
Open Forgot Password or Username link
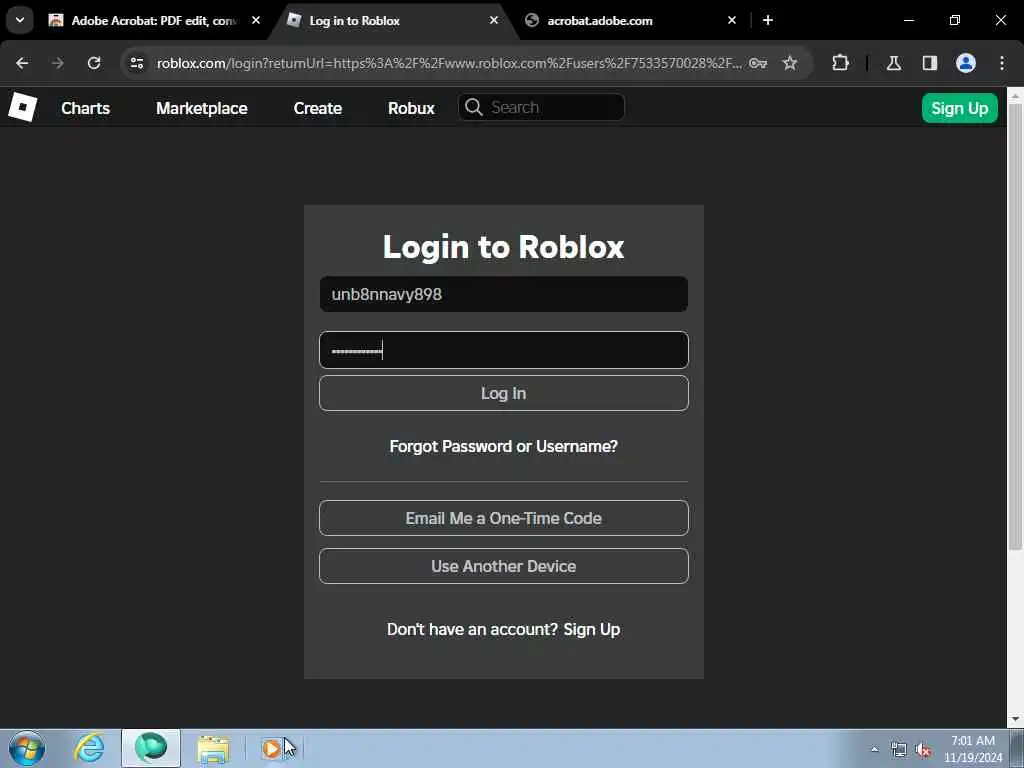(x=504, y=446)
